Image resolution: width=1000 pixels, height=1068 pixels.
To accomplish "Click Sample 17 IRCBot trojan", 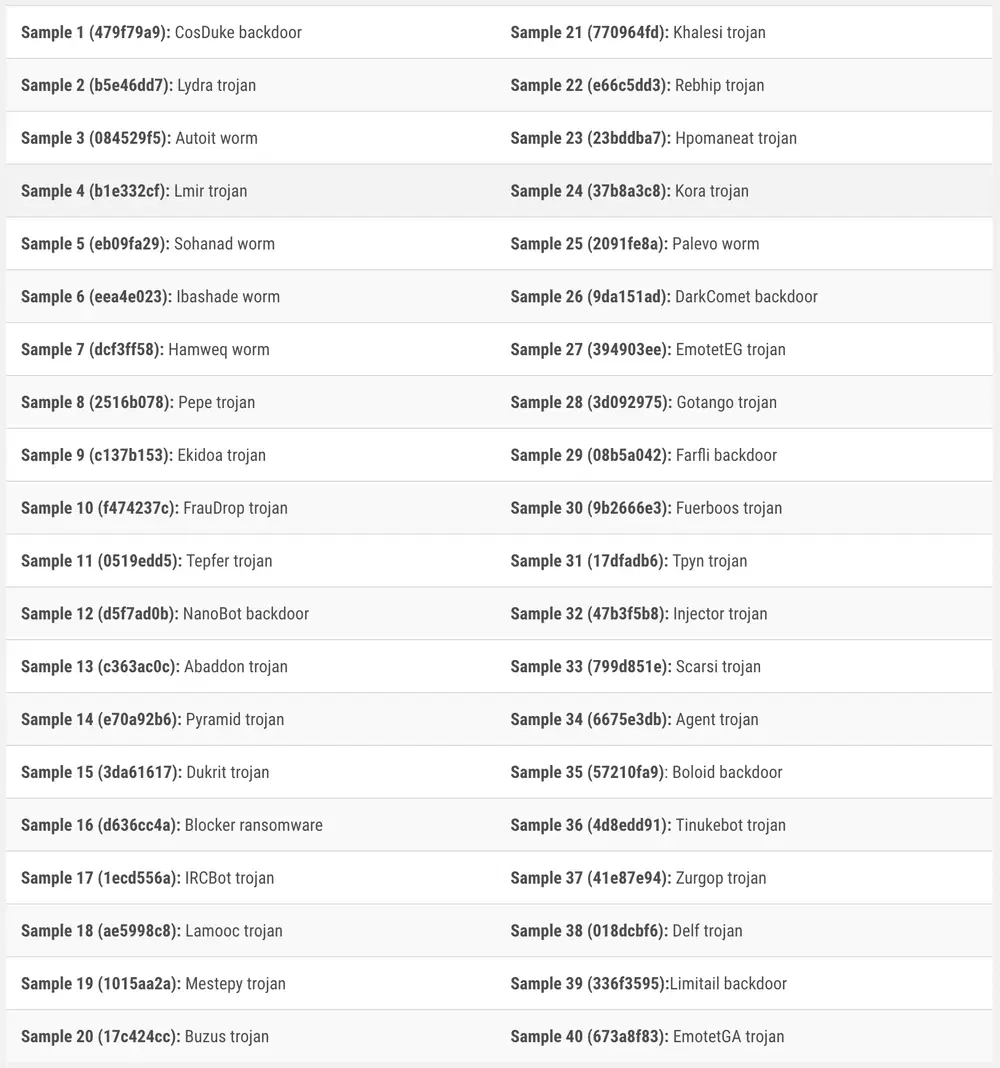I will (147, 878).
